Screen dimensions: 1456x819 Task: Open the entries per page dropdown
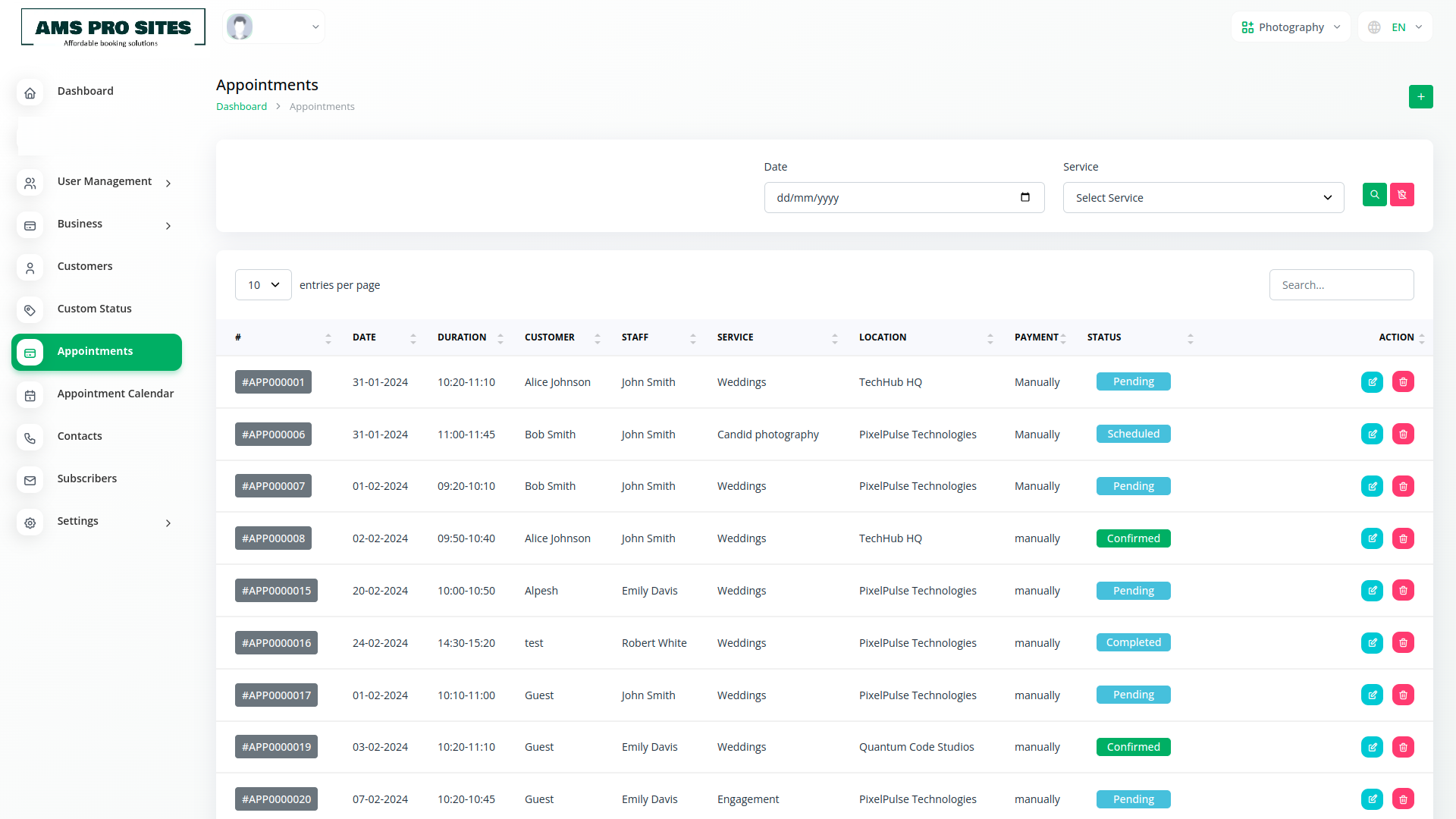point(263,285)
